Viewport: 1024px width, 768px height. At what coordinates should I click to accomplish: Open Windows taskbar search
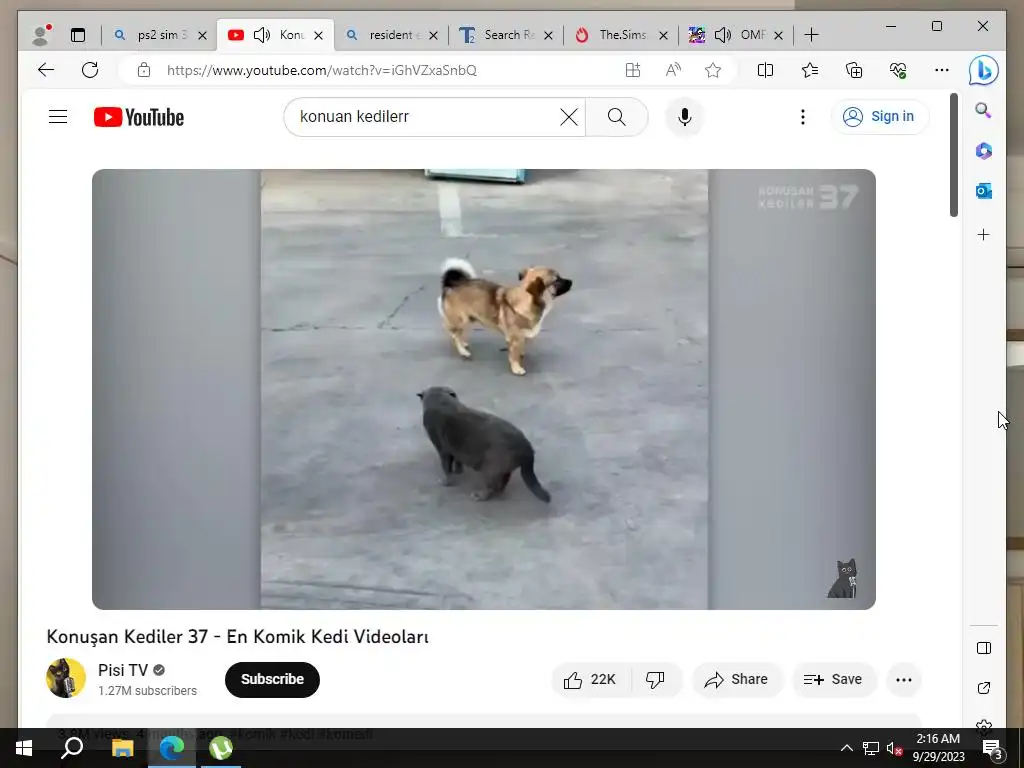(x=72, y=748)
